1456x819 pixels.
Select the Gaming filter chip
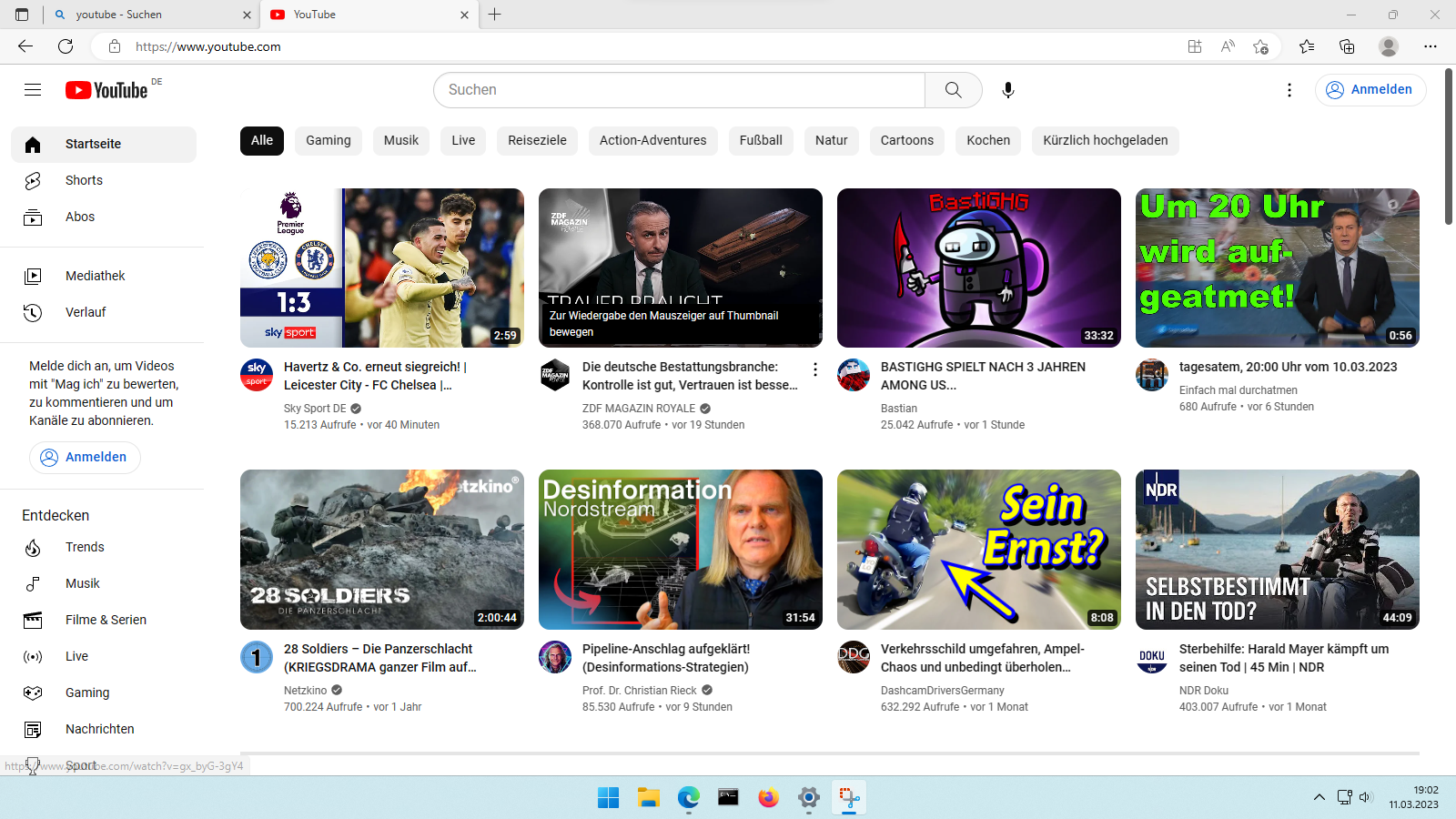tap(329, 140)
